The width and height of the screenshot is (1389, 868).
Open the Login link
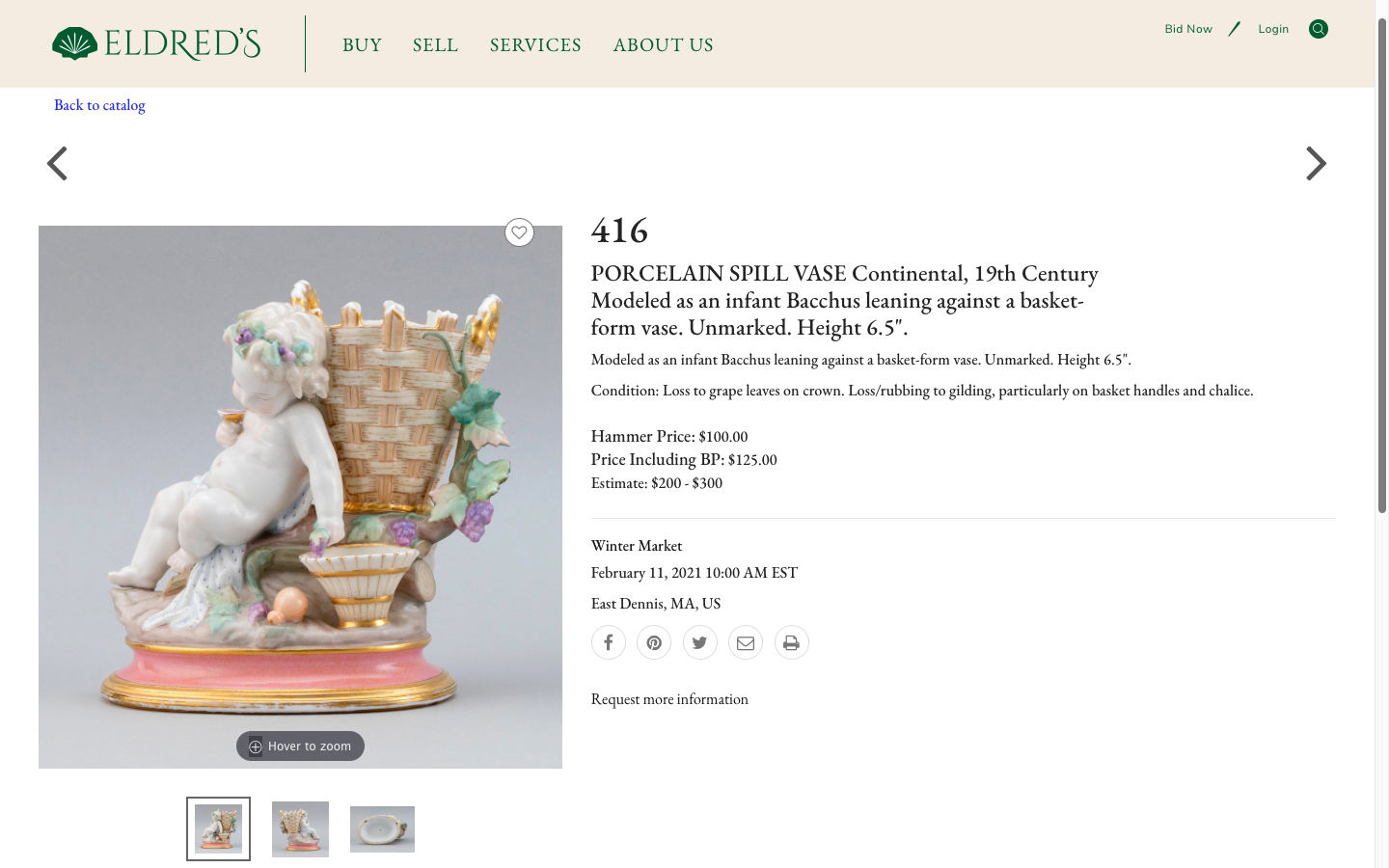coord(1273,29)
